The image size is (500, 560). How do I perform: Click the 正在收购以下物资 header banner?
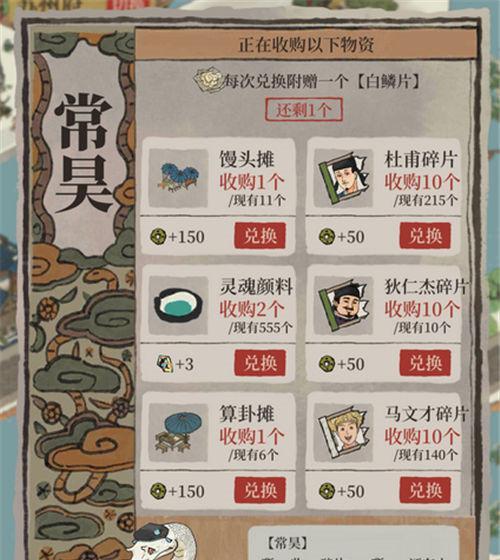[306, 45]
